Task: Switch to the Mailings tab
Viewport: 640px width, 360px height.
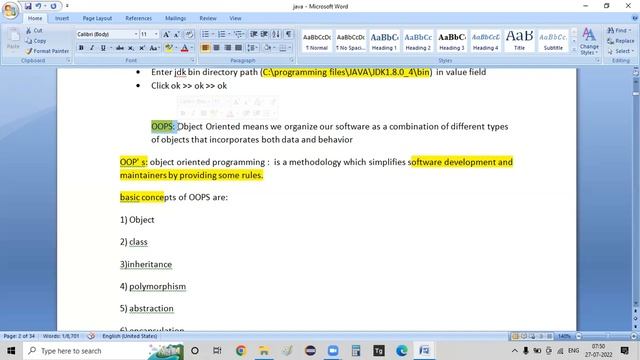Action: coord(176,18)
